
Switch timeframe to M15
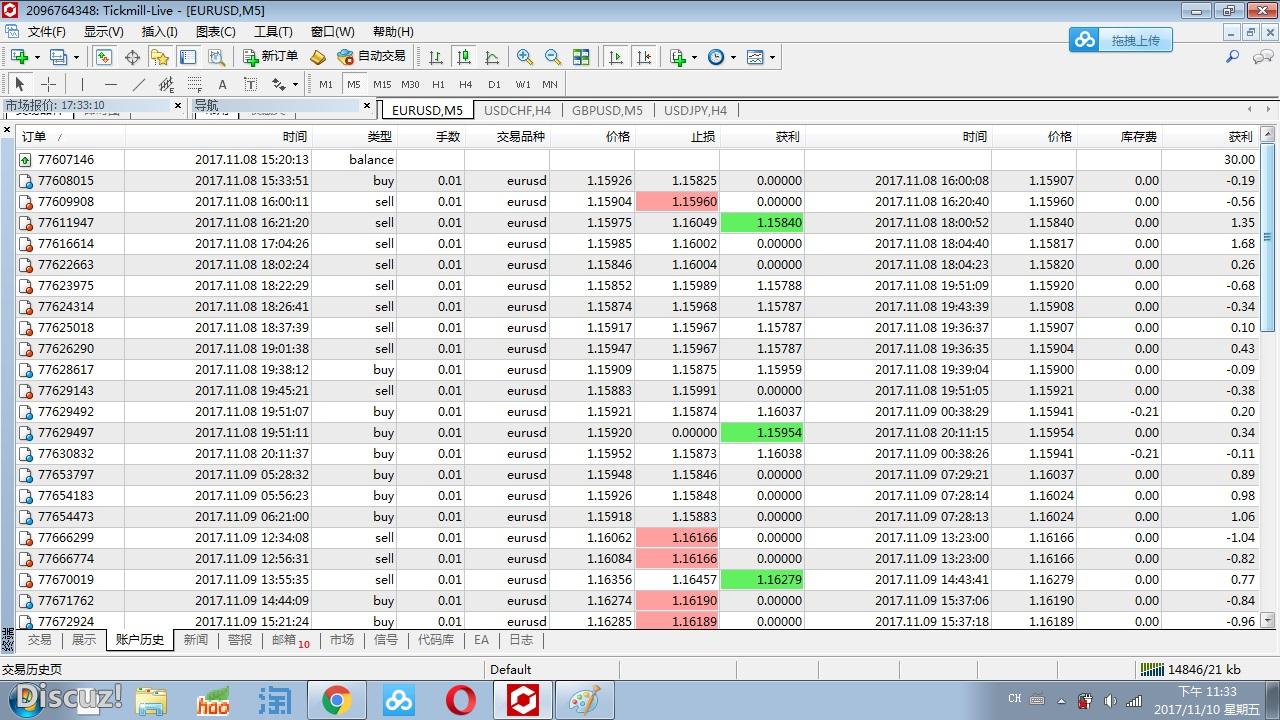[382, 84]
